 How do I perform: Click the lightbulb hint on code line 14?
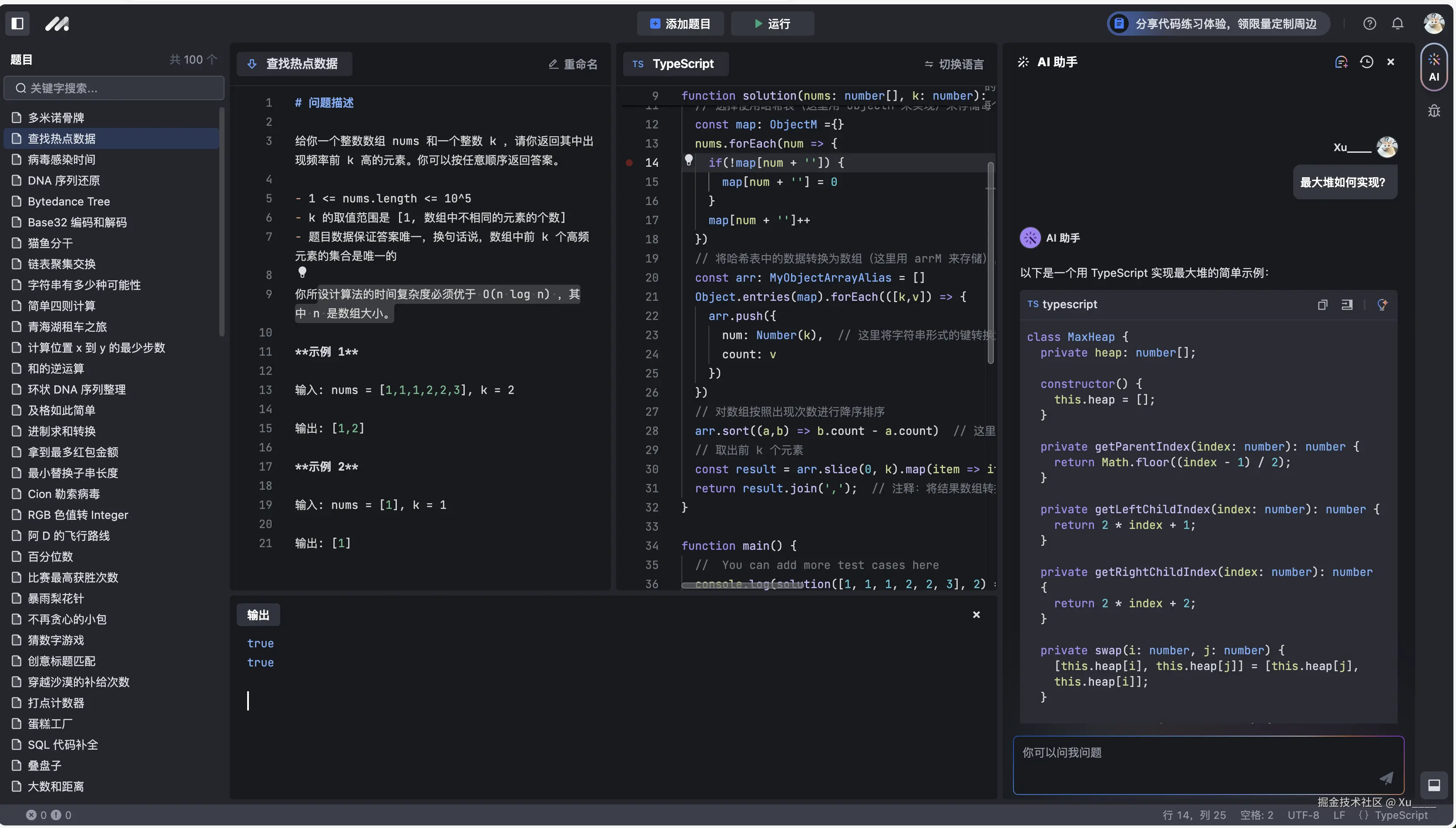(x=688, y=160)
